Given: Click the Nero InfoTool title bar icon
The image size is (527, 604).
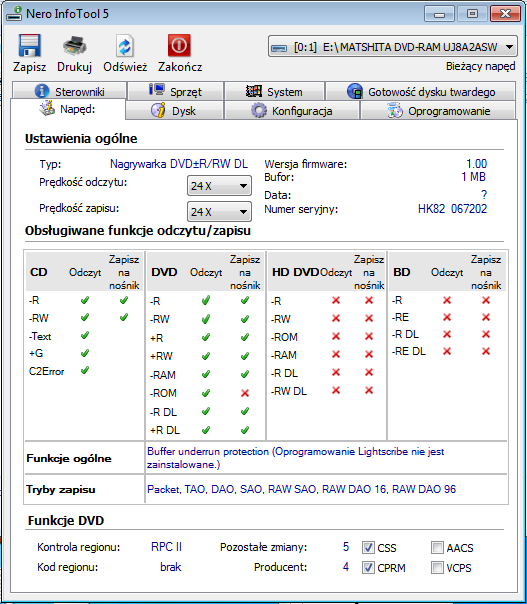Looking at the screenshot, I should point(14,14).
